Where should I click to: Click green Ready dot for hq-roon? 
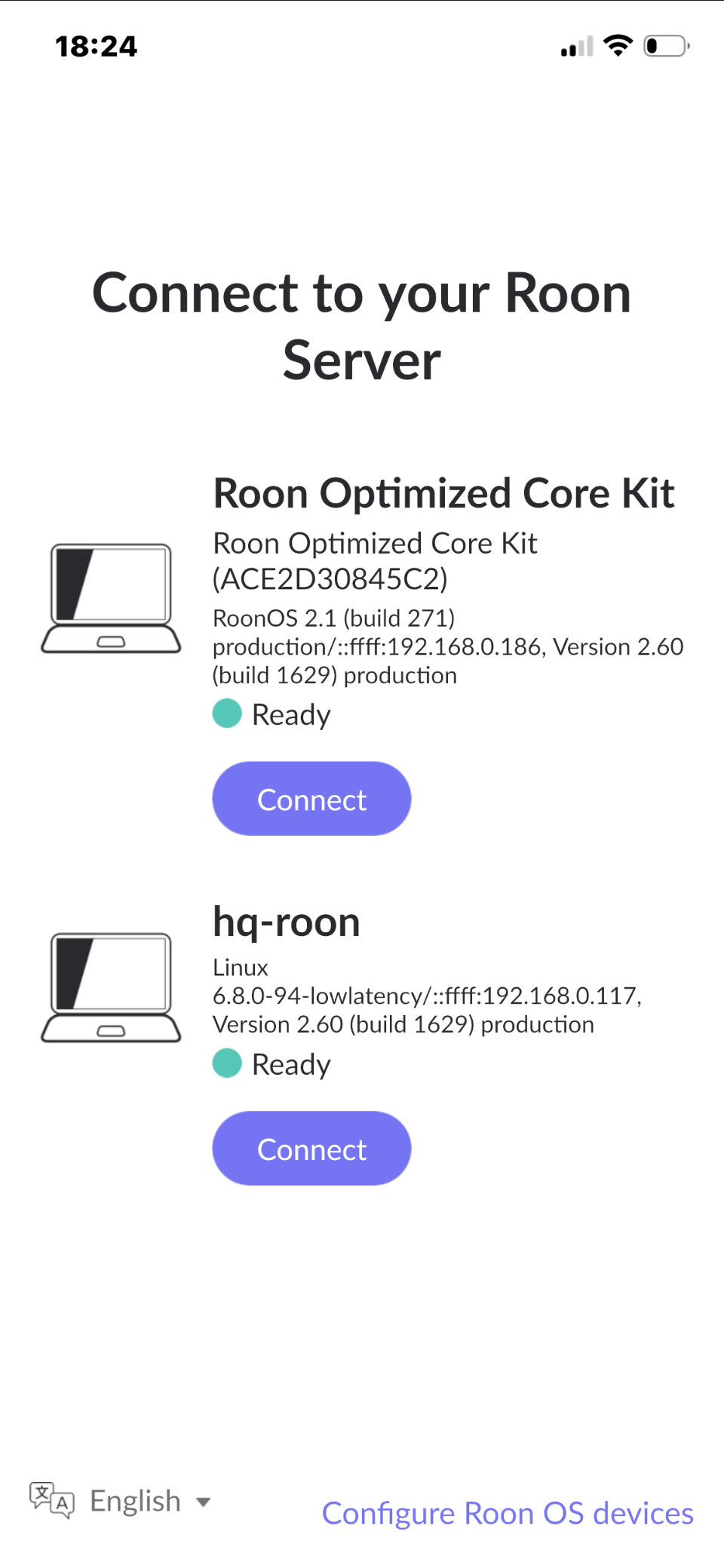(227, 1063)
